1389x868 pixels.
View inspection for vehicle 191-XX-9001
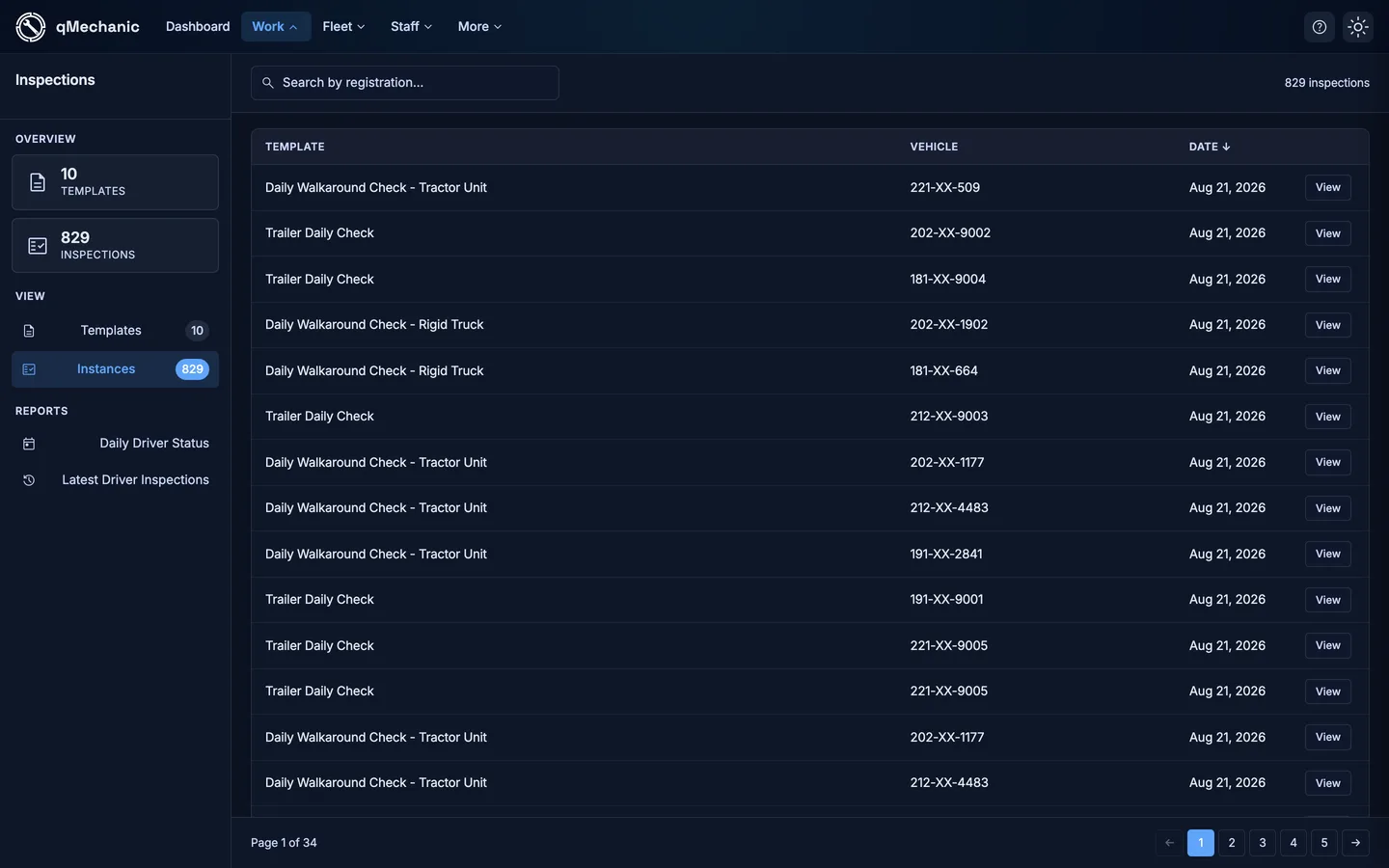pyautogui.click(x=1327, y=600)
